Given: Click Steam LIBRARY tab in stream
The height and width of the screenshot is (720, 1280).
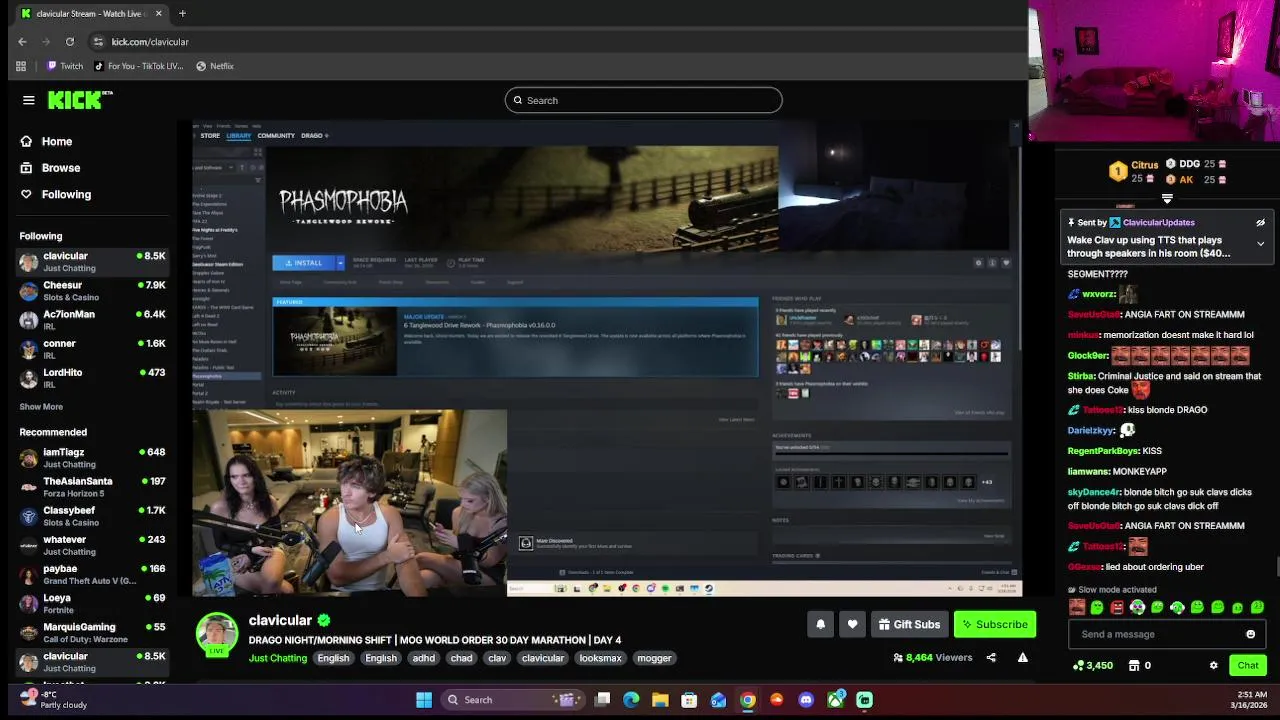Looking at the screenshot, I should click(238, 135).
